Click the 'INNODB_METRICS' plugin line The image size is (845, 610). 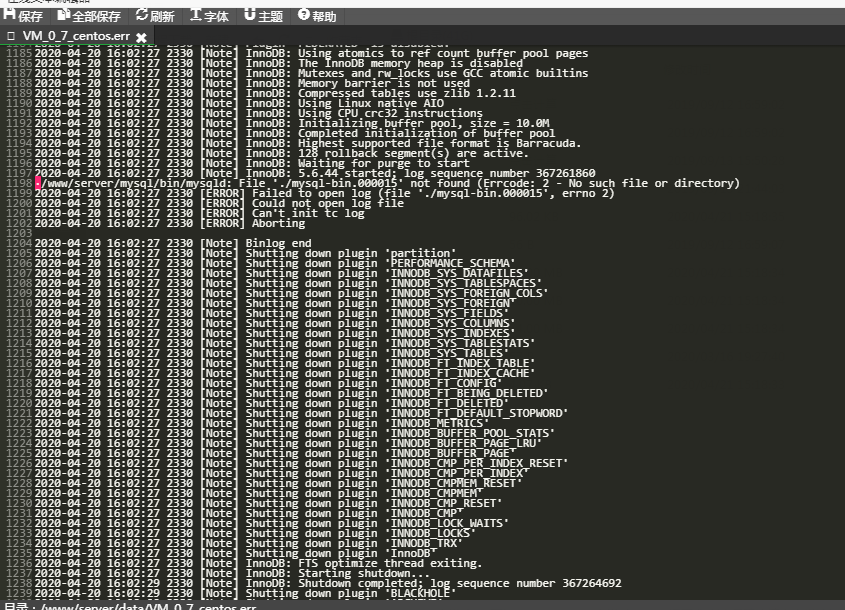click(x=262, y=423)
